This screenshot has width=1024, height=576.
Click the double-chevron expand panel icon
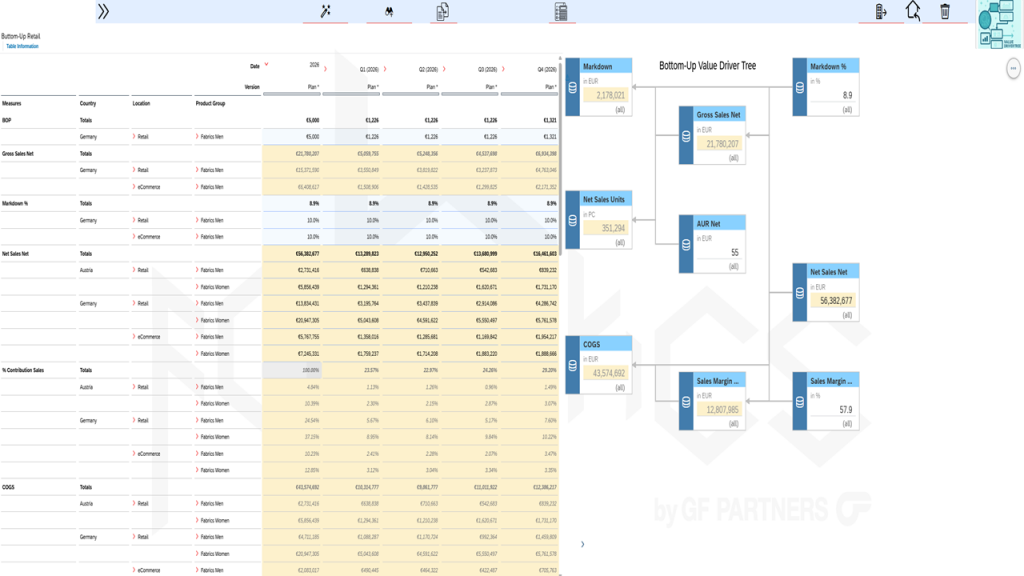coord(103,11)
